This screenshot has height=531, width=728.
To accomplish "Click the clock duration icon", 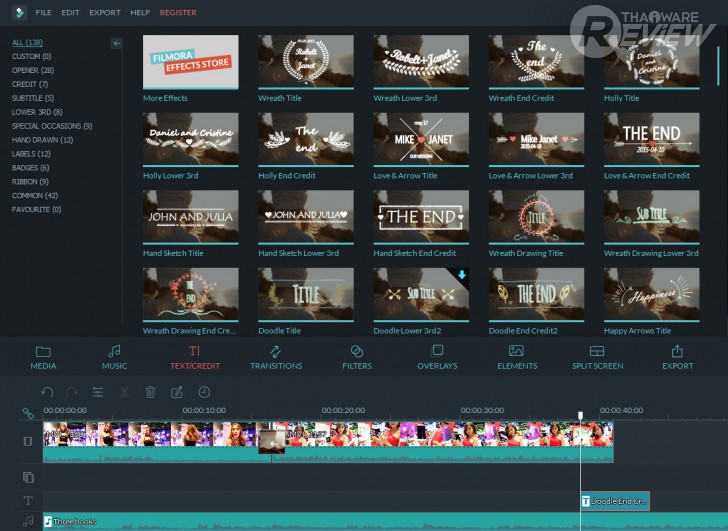I will [204, 392].
